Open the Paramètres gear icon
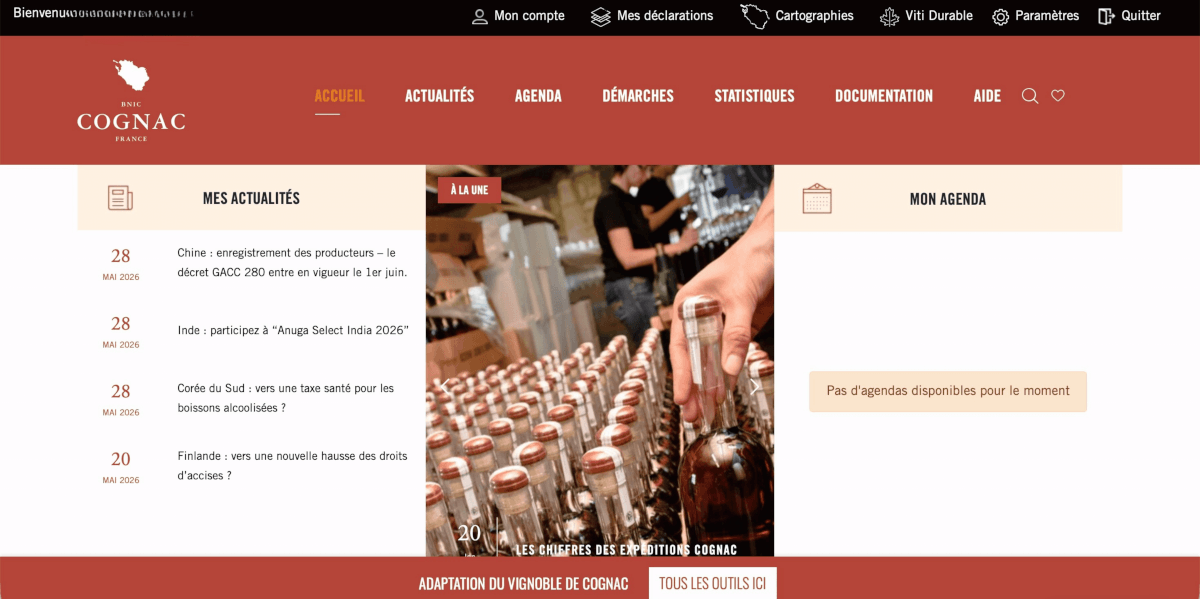The height and width of the screenshot is (599, 1200). tap(1000, 17)
